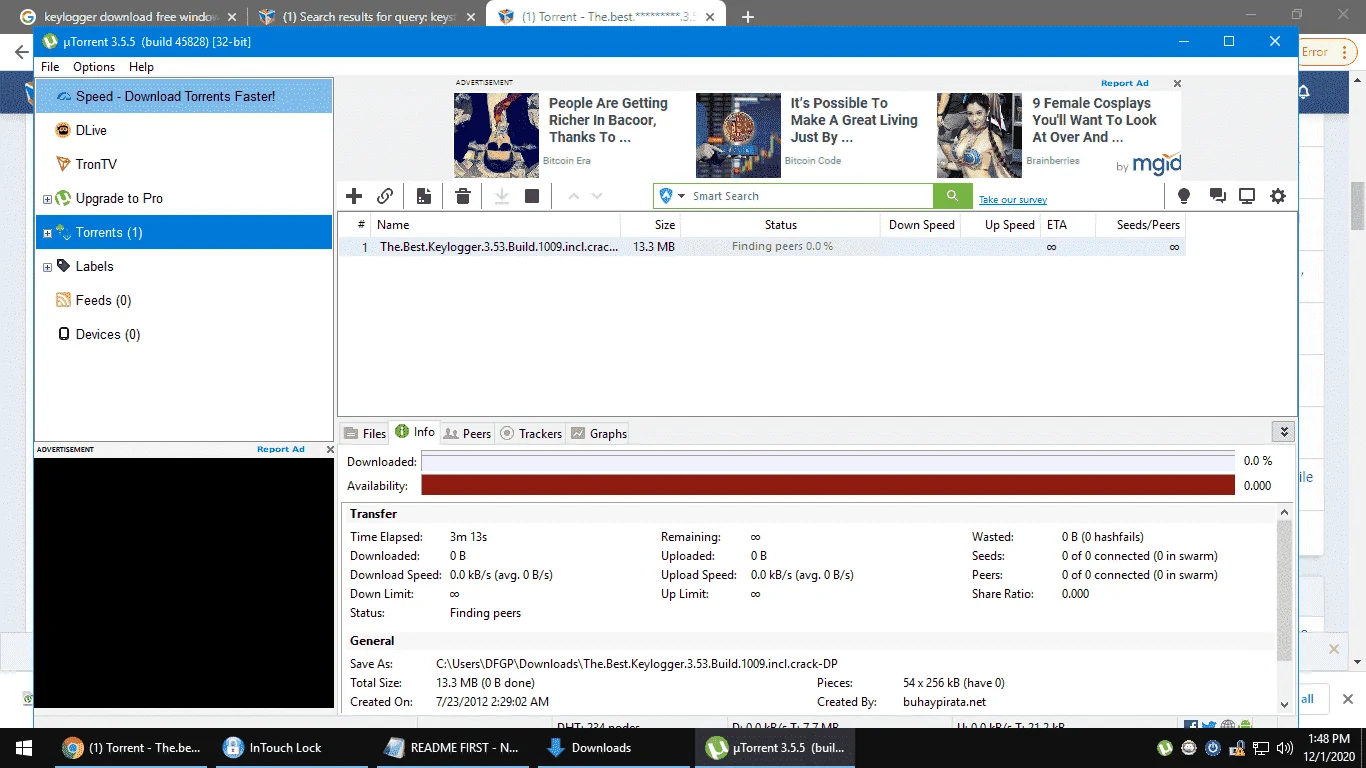
Task: Switch to the Trackers tab
Action: pos(531,433)
